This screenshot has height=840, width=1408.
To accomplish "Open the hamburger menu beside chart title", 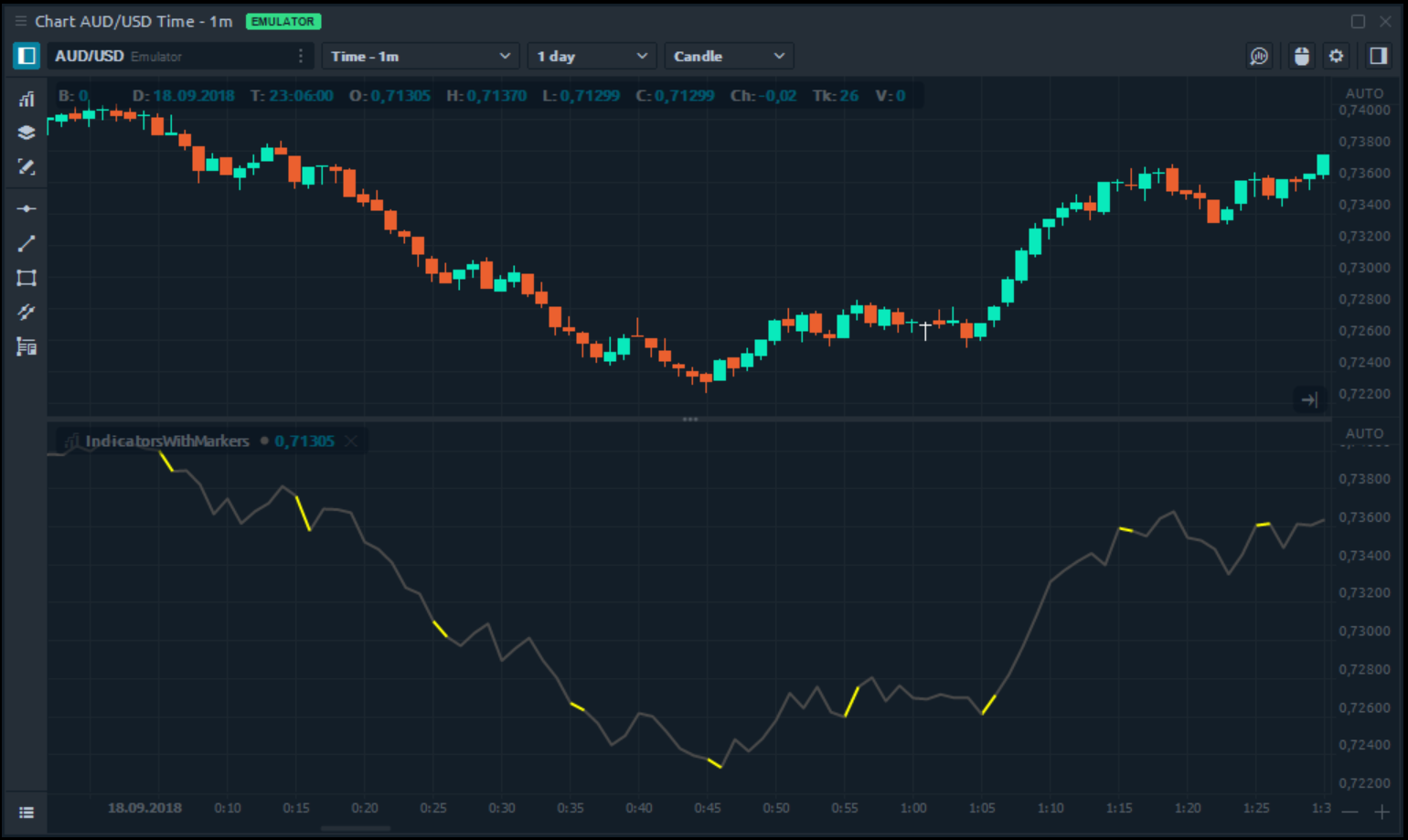I will pos(20,21).
